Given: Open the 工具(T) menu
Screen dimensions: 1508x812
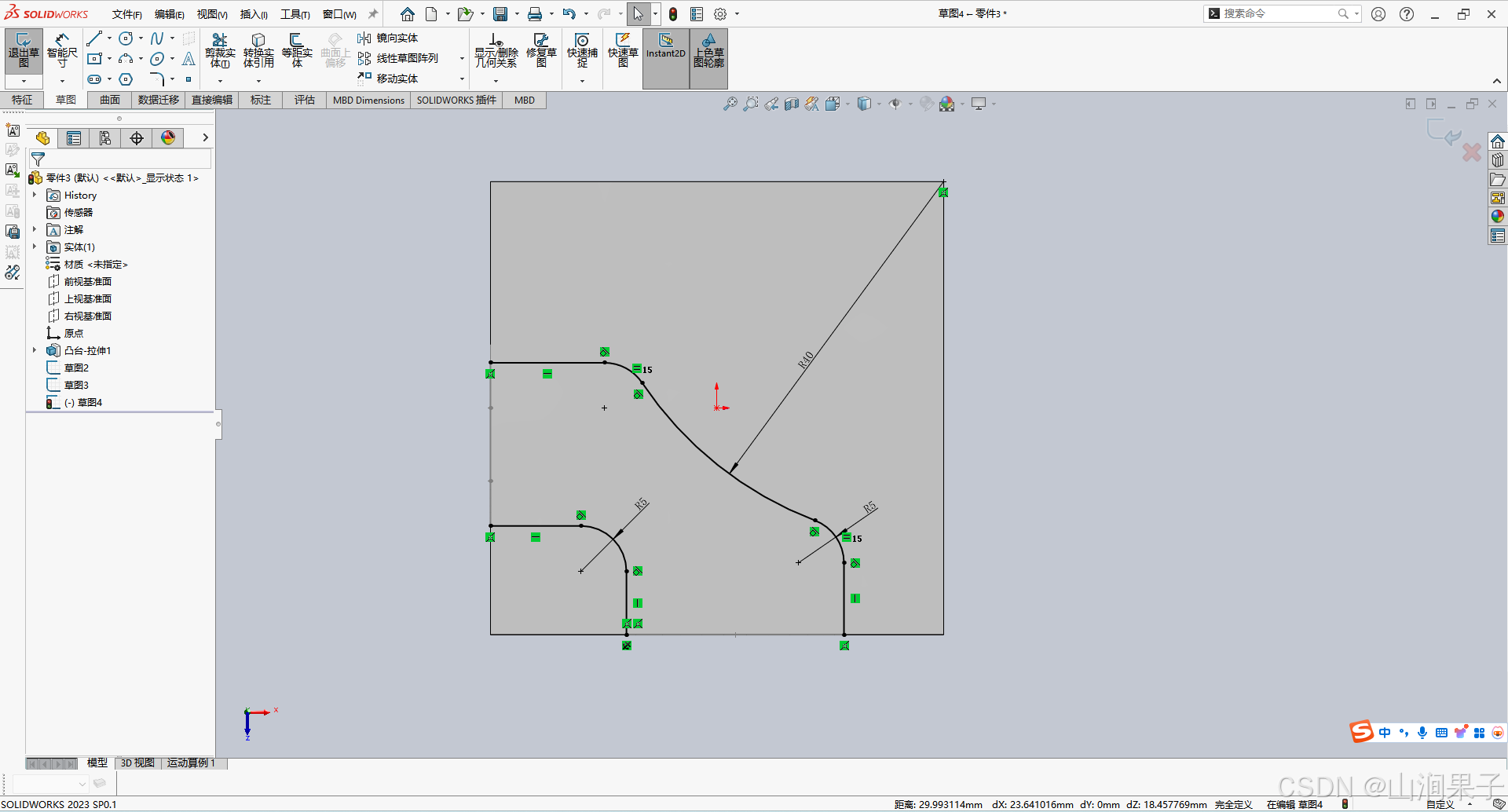Looking at the screenshot, I should click(295, 14).
